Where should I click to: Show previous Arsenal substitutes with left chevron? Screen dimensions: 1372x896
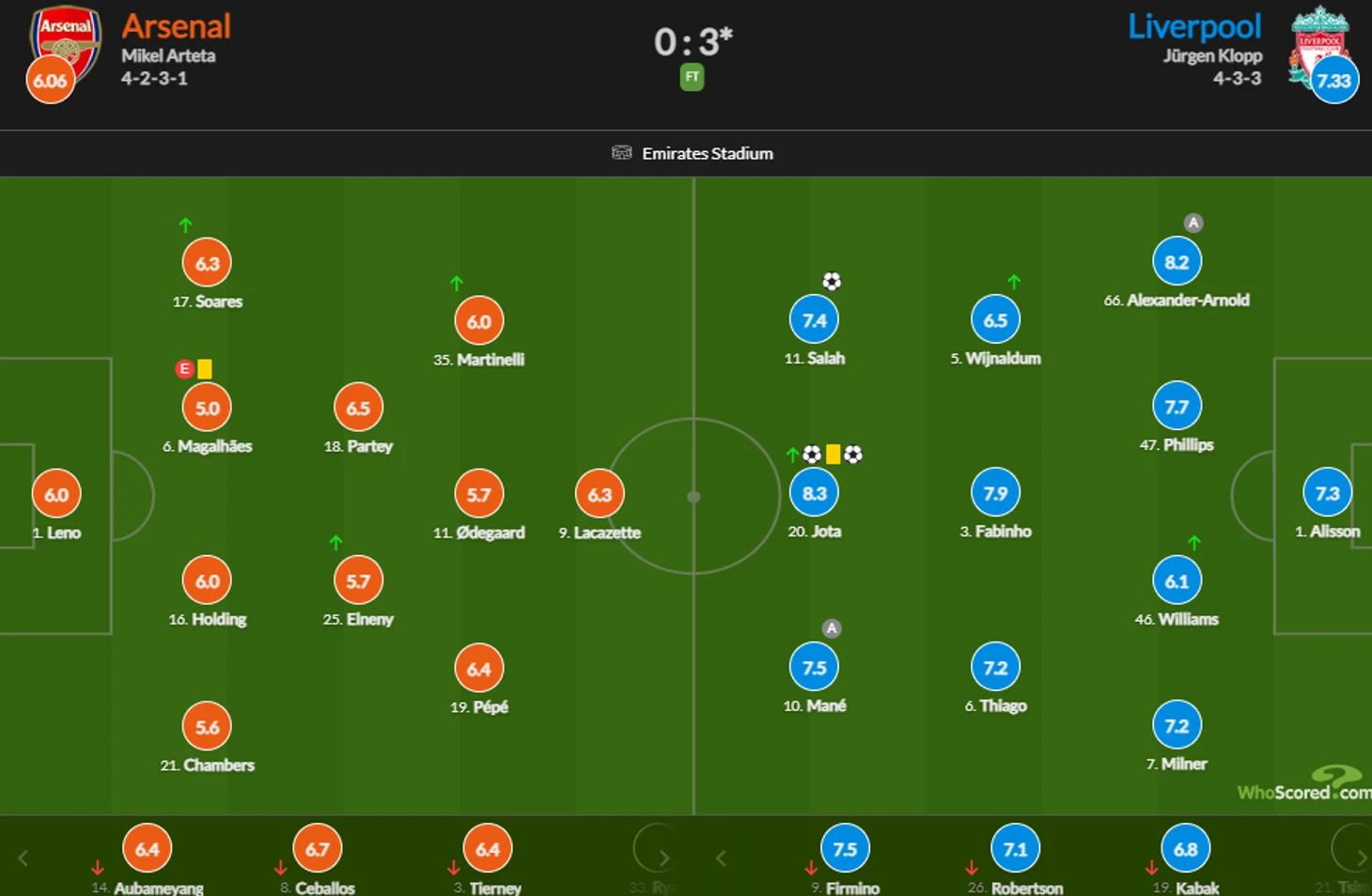tap(23, 857)
